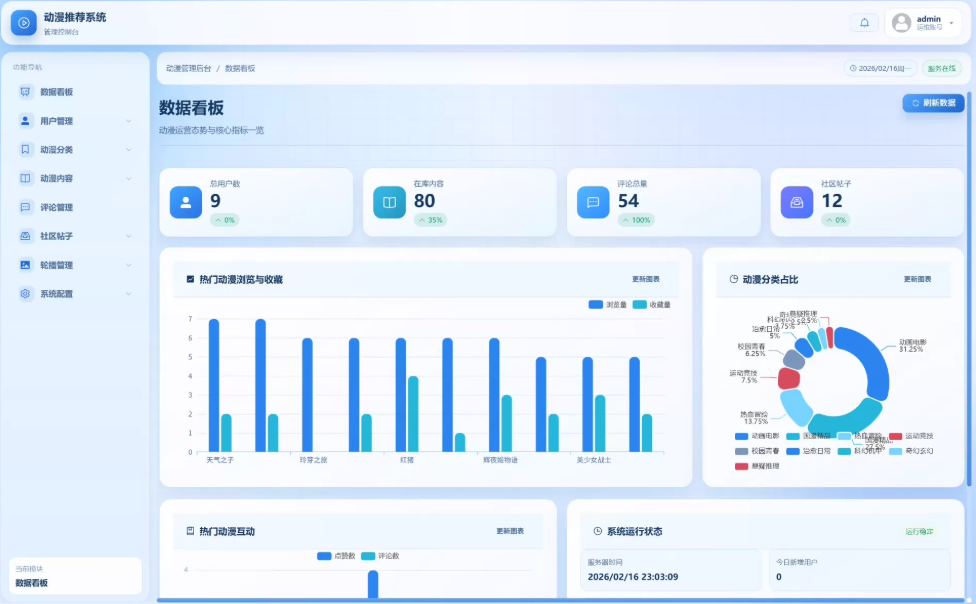Click the clock icon beside 系统运行状态
This screenshot has height=604, width=976.
(x=598, y=531)
